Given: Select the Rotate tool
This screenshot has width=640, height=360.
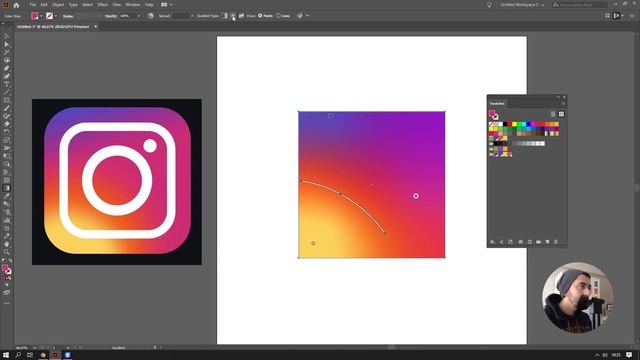Looking at the screenshot, I should click(x=7, y=132).
